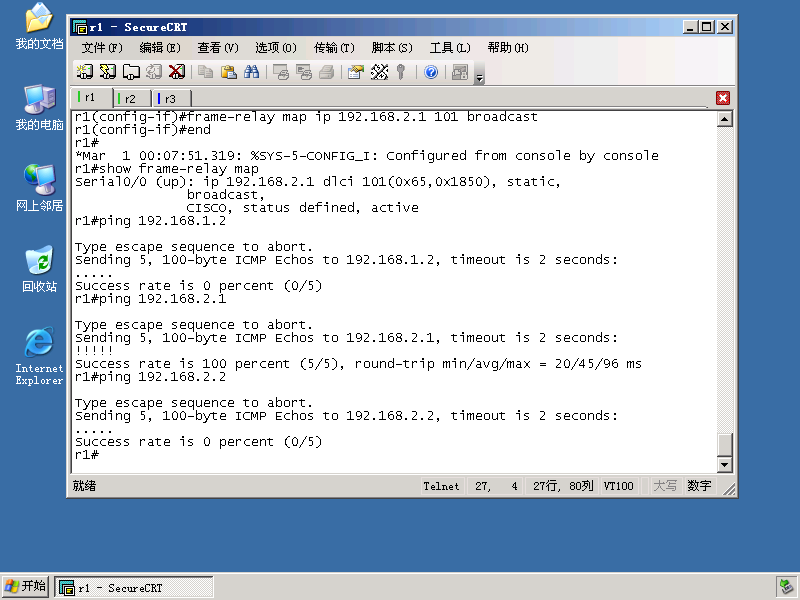Click the rightmost grayed toolbar icon
800x600 pixels.
(460, 72)
